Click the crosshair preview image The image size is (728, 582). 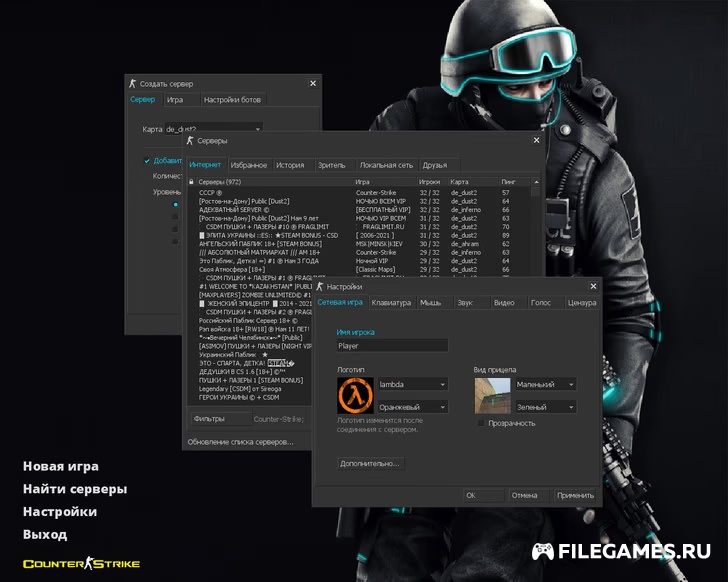click(492, 395)
